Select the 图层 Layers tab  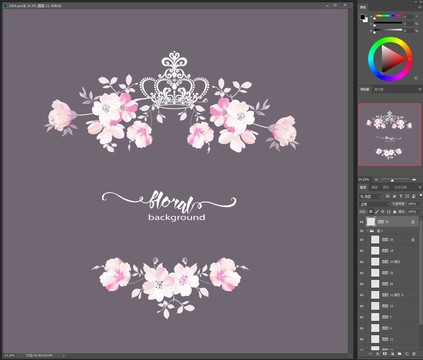click(x=363, y=187)
